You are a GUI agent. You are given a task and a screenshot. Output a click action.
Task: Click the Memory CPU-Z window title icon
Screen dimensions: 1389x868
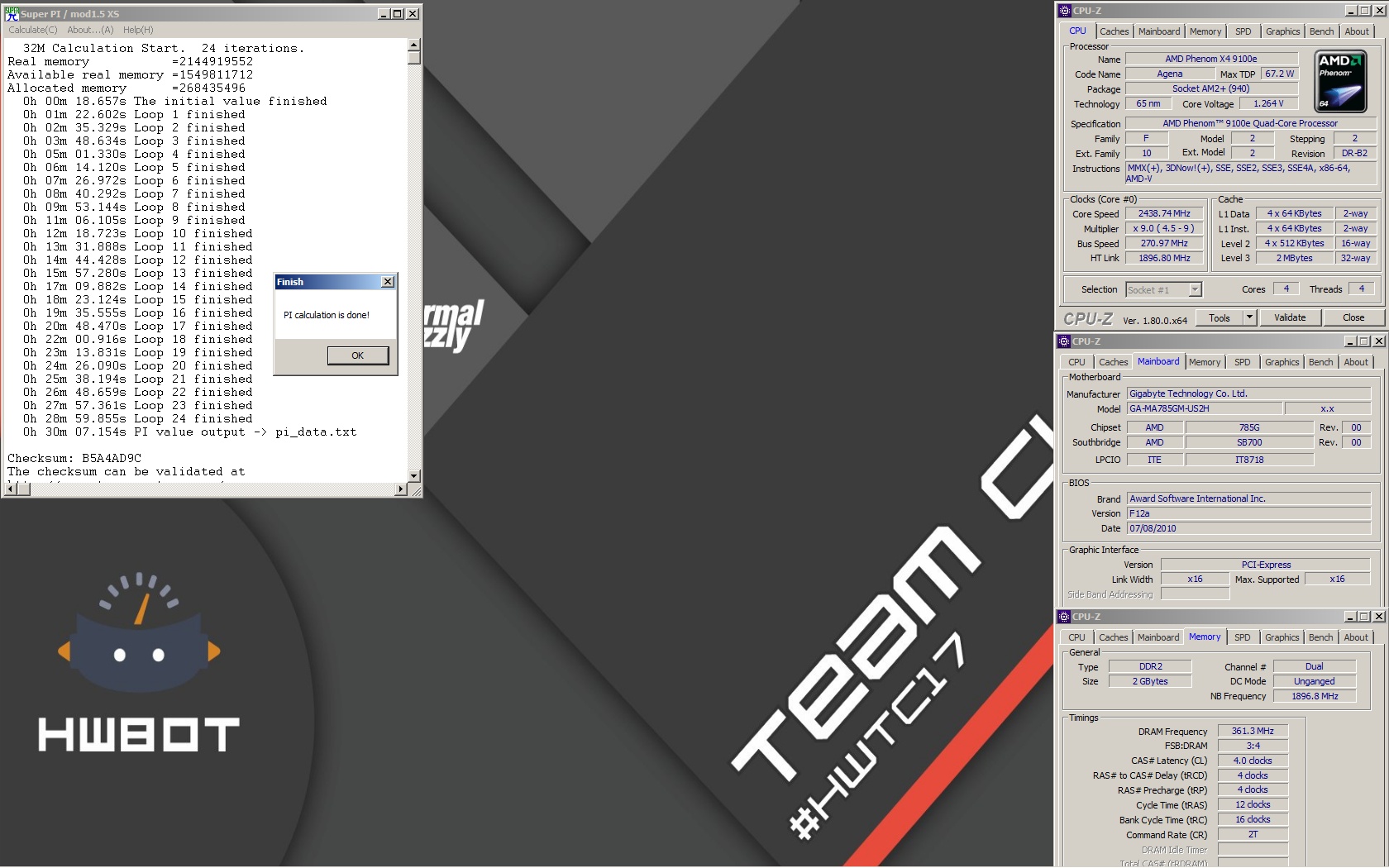pyautogui.click(x=1064, y=617)
